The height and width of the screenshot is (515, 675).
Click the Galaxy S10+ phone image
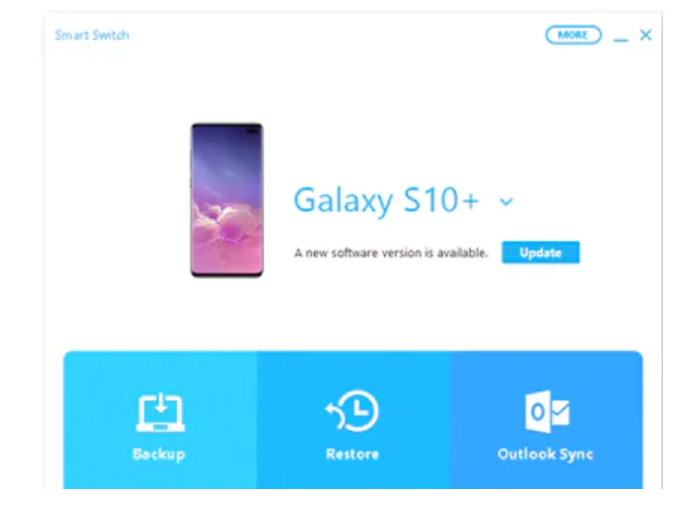(x=227, y=200)
